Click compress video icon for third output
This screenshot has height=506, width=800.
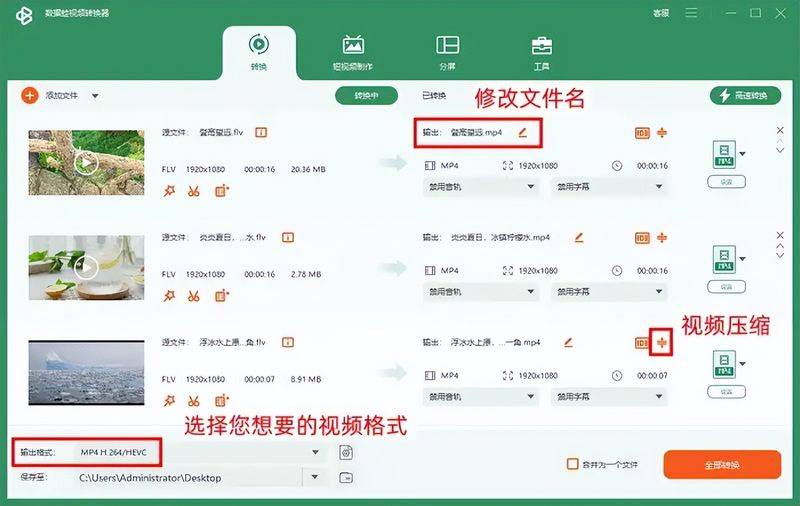(x=662, y=343)
